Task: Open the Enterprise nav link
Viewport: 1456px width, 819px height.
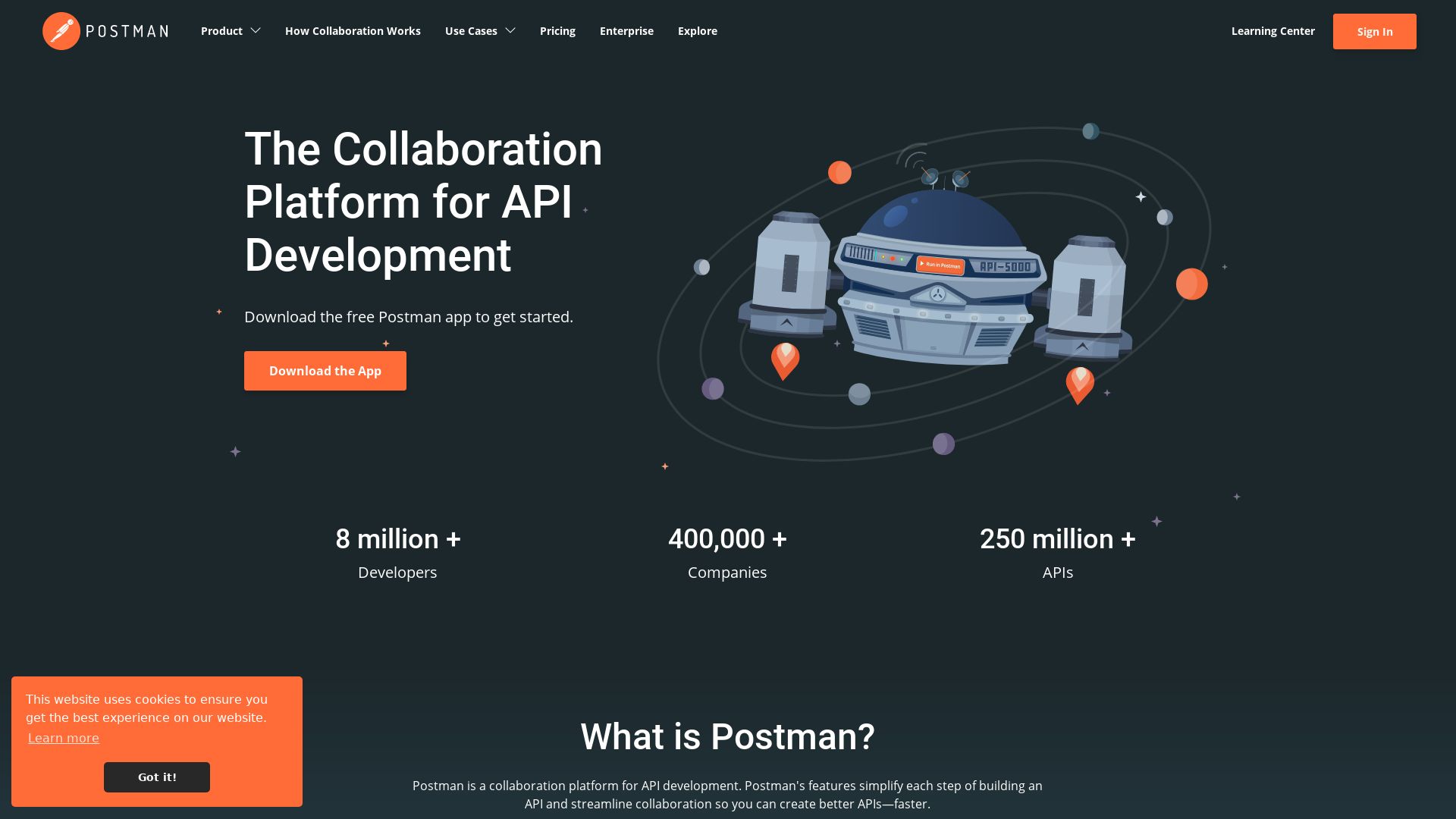Action: 626,31
